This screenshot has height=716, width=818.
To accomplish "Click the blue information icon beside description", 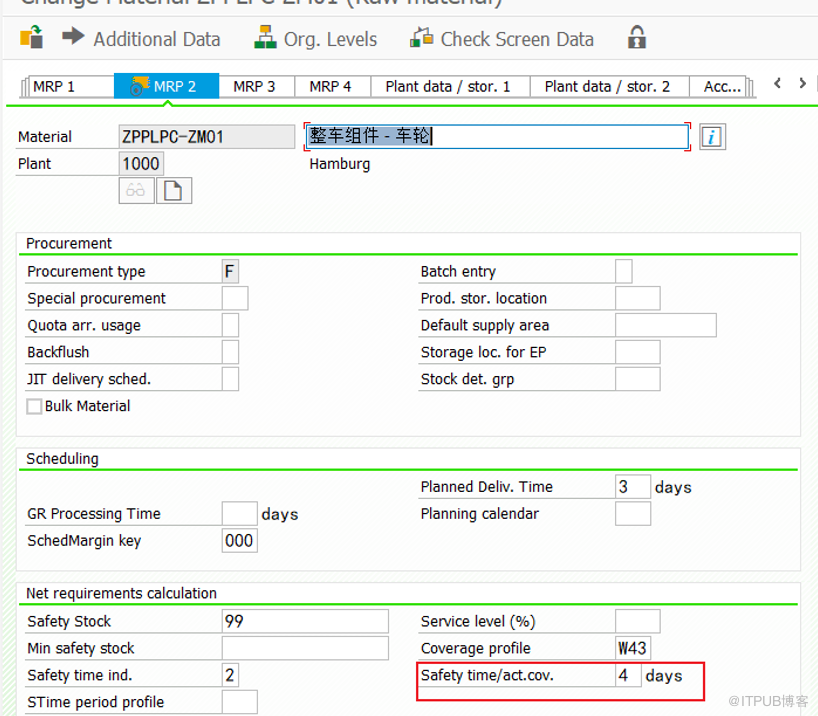I will (x=712, y=137).
